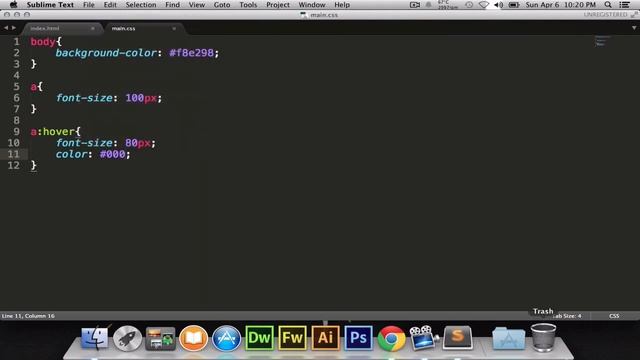Open the Goto menu

click(x=222, y=5)
